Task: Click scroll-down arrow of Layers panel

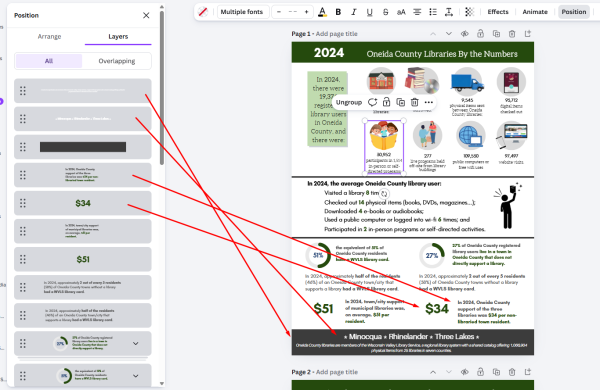Action: [162, 383]
